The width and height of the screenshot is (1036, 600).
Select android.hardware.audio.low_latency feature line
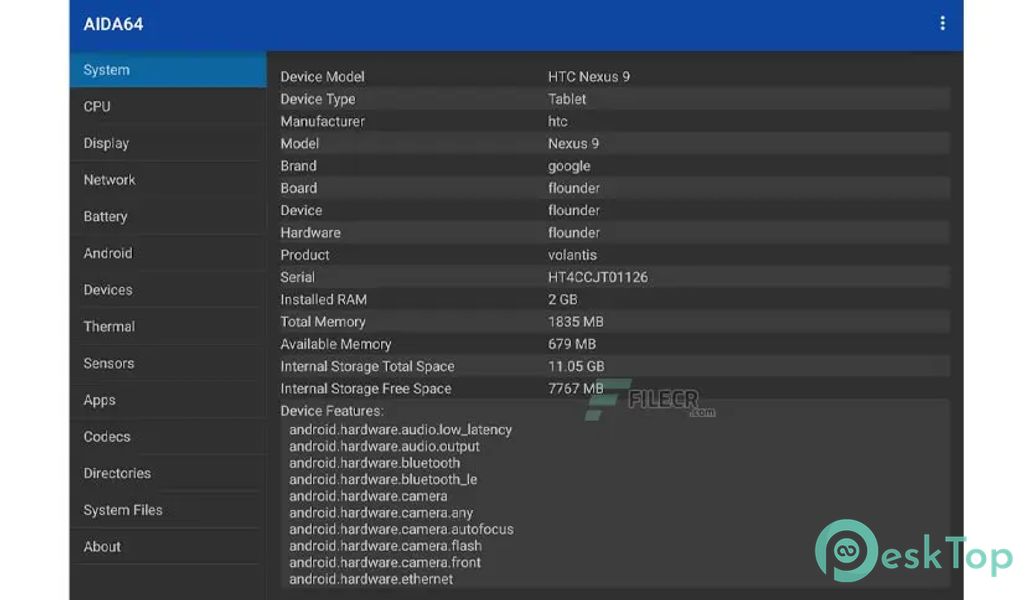point(400,430)
